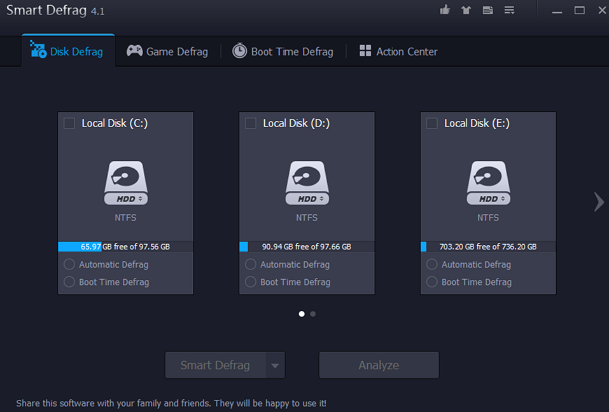Click disk C: free space bar

[125, 247]
